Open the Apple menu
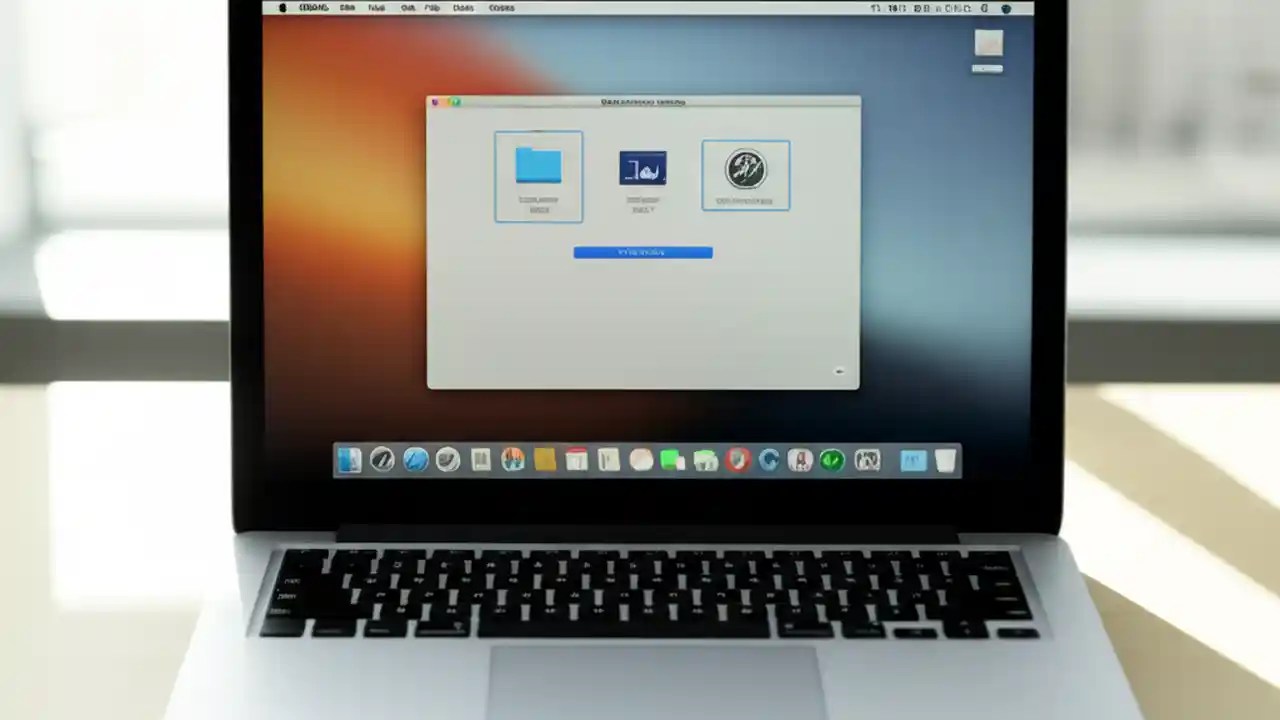The height and width of the screenshot is (720, 1280). click(x=283, y=8)
